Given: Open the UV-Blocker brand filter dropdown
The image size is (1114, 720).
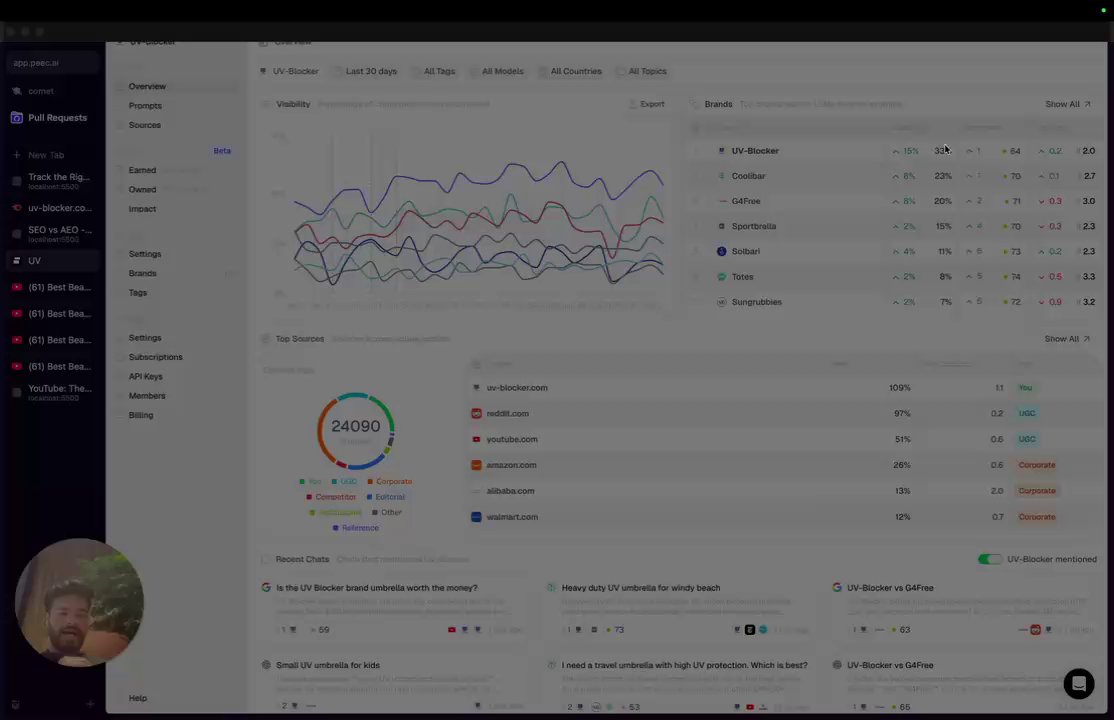Looking at the screenshot, I should pyautogui.click(x=289, y=71).
